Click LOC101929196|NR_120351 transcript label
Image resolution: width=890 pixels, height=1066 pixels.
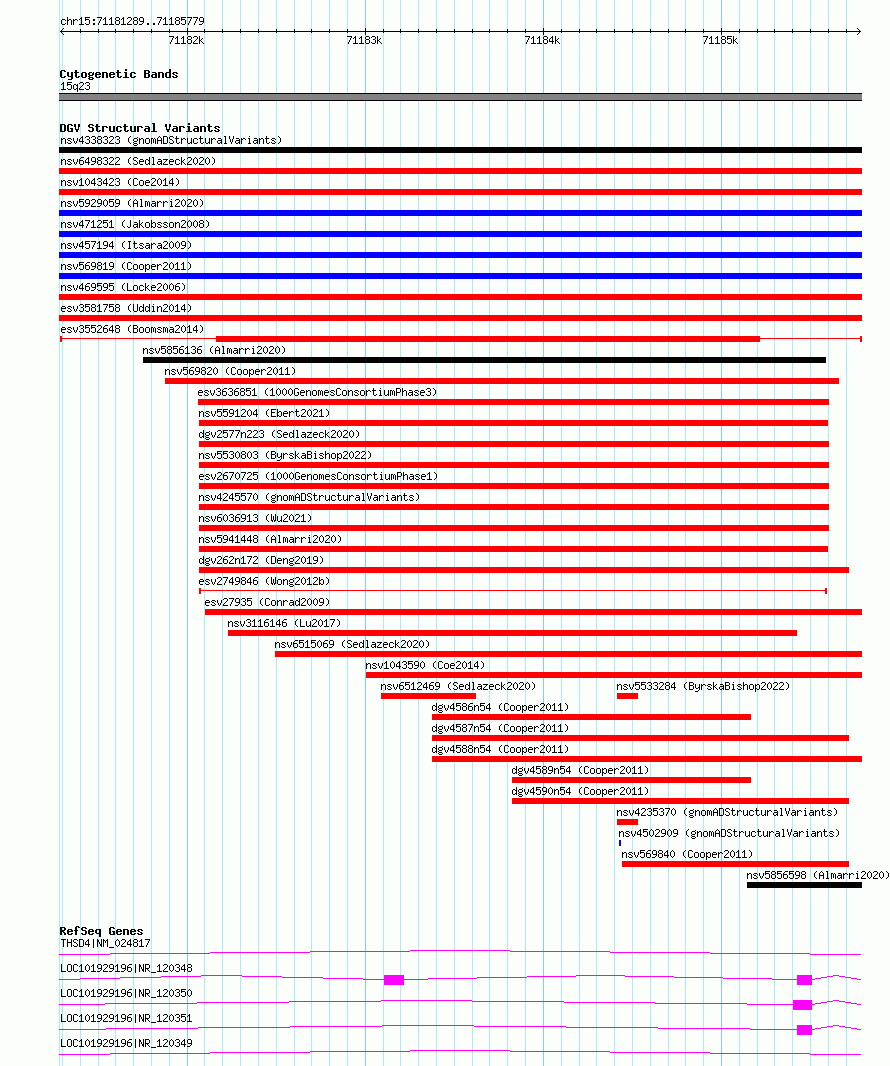coord(126,1020)
